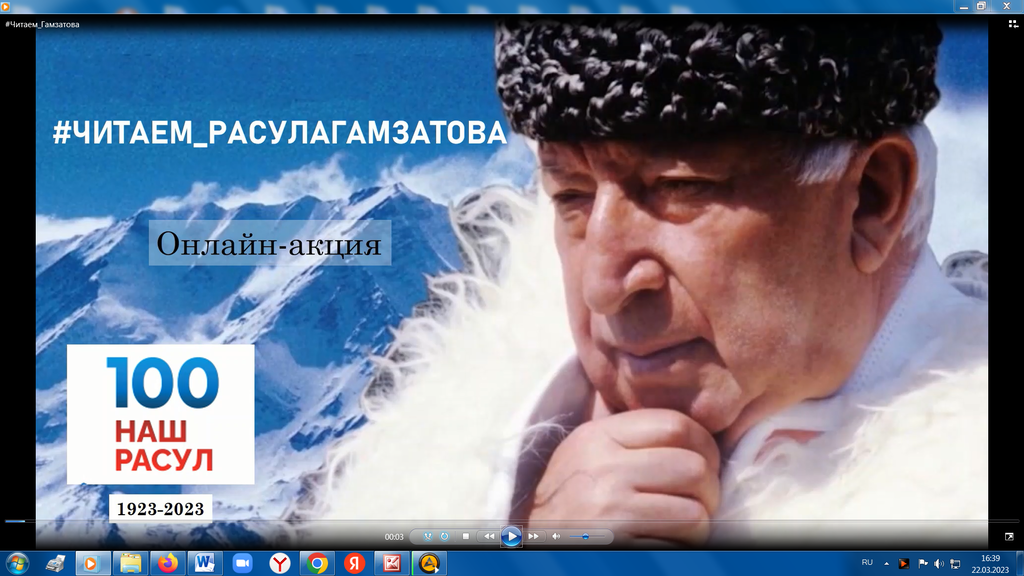This screenshot has height=576, width=1024.
Task: Open Yandex Browser from the taskbar
Action: coord(280,563)
